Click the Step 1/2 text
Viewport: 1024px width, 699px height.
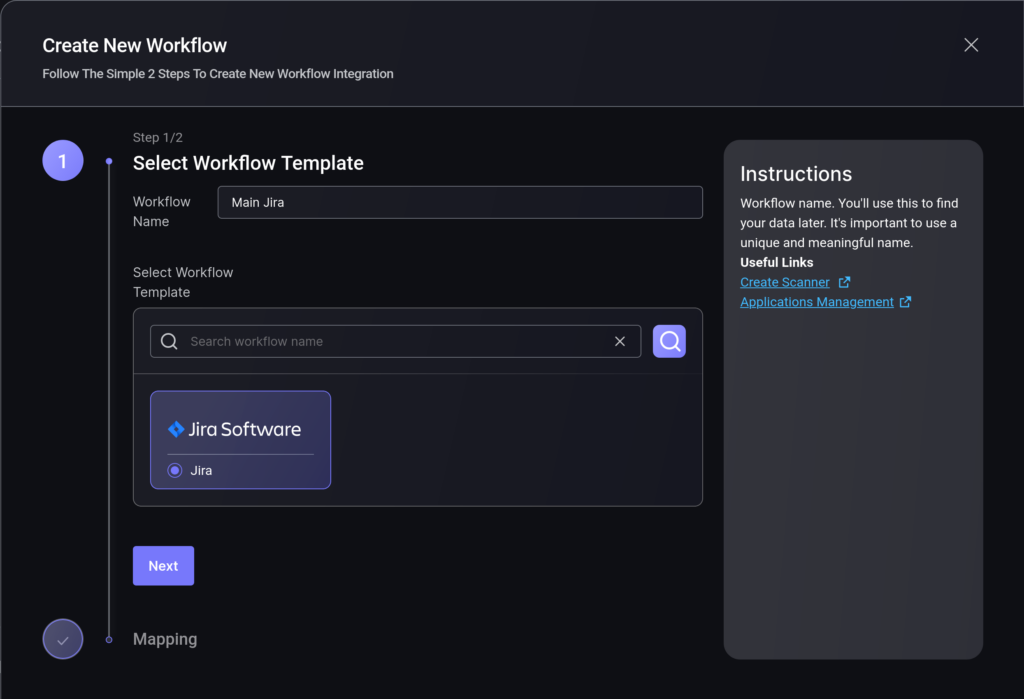click(157, 138)
